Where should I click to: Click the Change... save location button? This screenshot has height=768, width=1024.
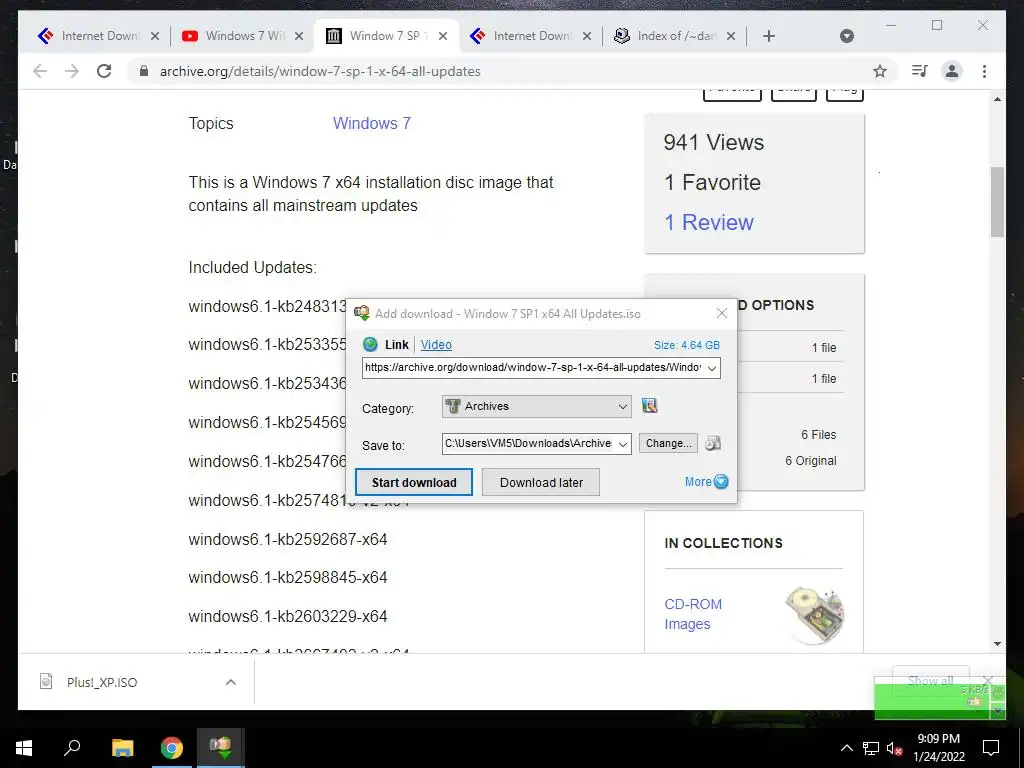(668, 443)
